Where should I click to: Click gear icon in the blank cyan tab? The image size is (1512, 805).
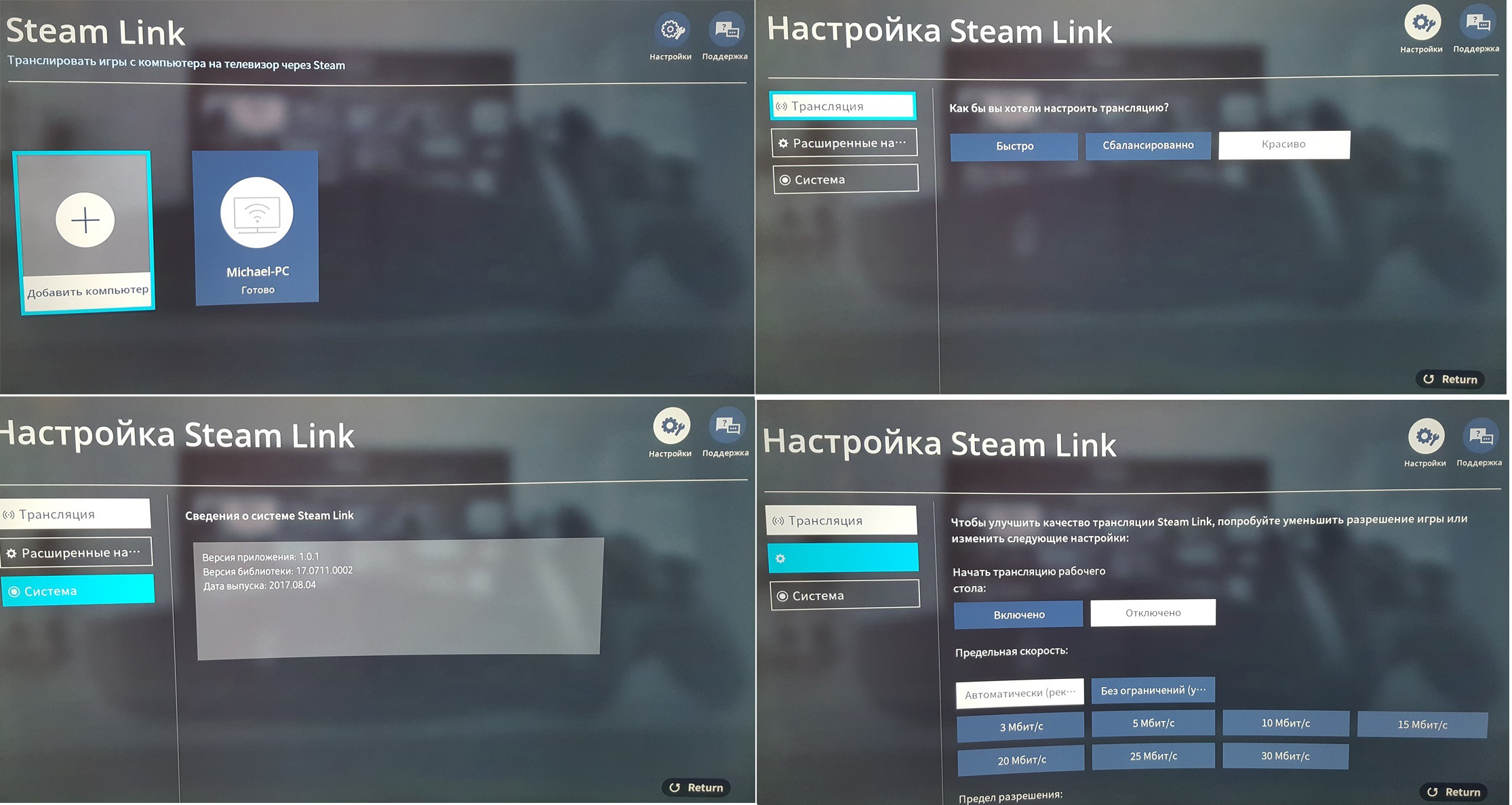coord(780,558)
